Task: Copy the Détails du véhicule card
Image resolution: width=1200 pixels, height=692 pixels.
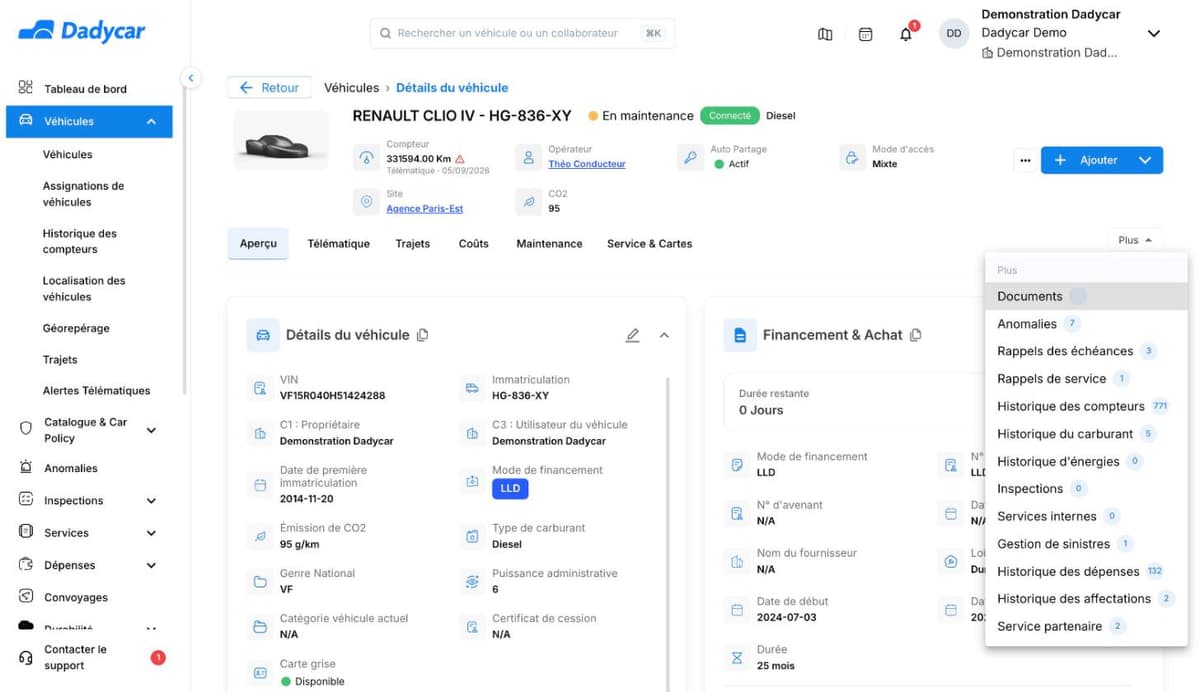Action: pyautogui.click(x=422, y=335)
